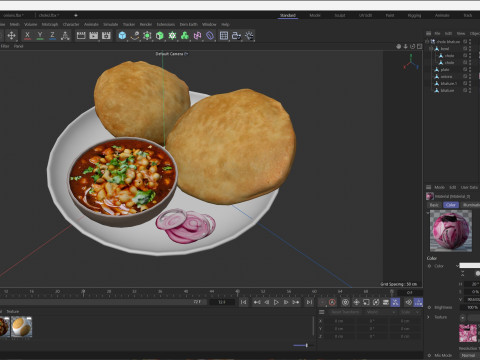The image size is (480, 360).
Task: Add an Extrude generator object
Action: click(x=160, y=36)
